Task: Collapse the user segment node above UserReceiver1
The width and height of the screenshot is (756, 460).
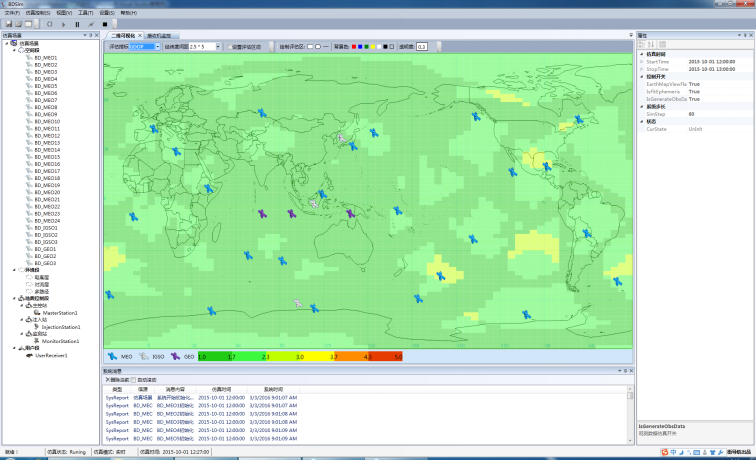Action: click(14, 348)
